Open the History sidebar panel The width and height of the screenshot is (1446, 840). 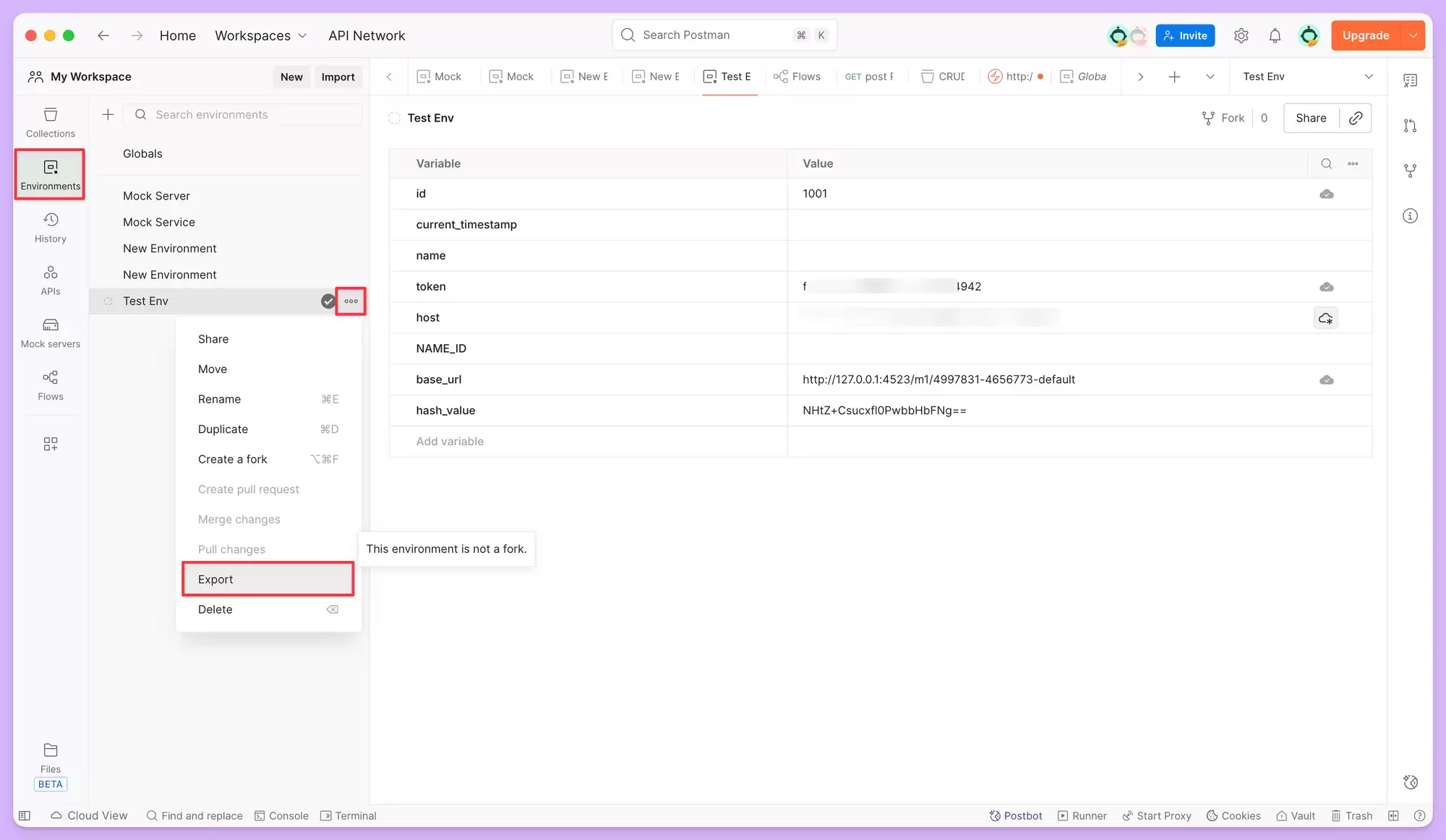click(x=51, y=228)
